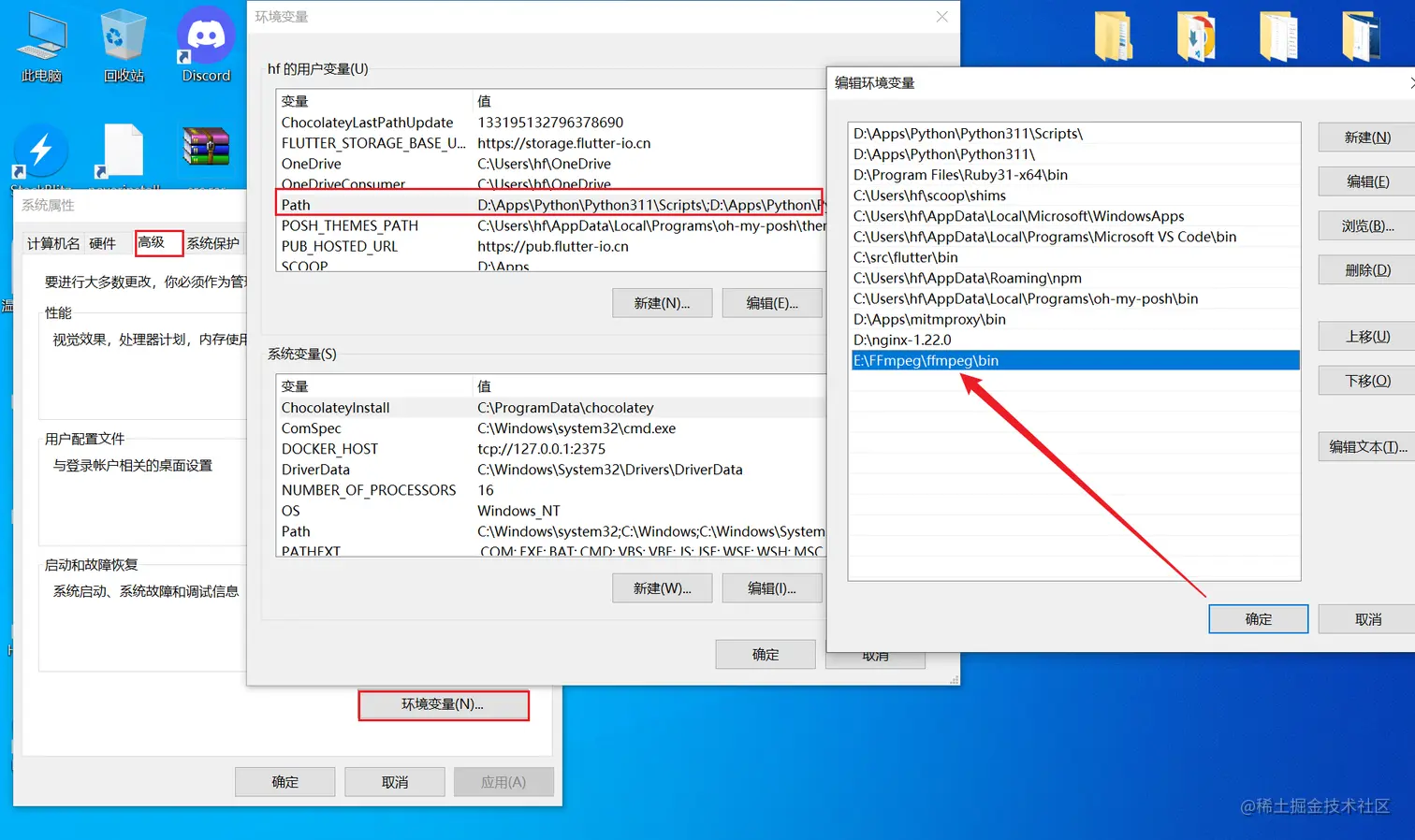Click 新建(N)... under user variables

(662, 303)
